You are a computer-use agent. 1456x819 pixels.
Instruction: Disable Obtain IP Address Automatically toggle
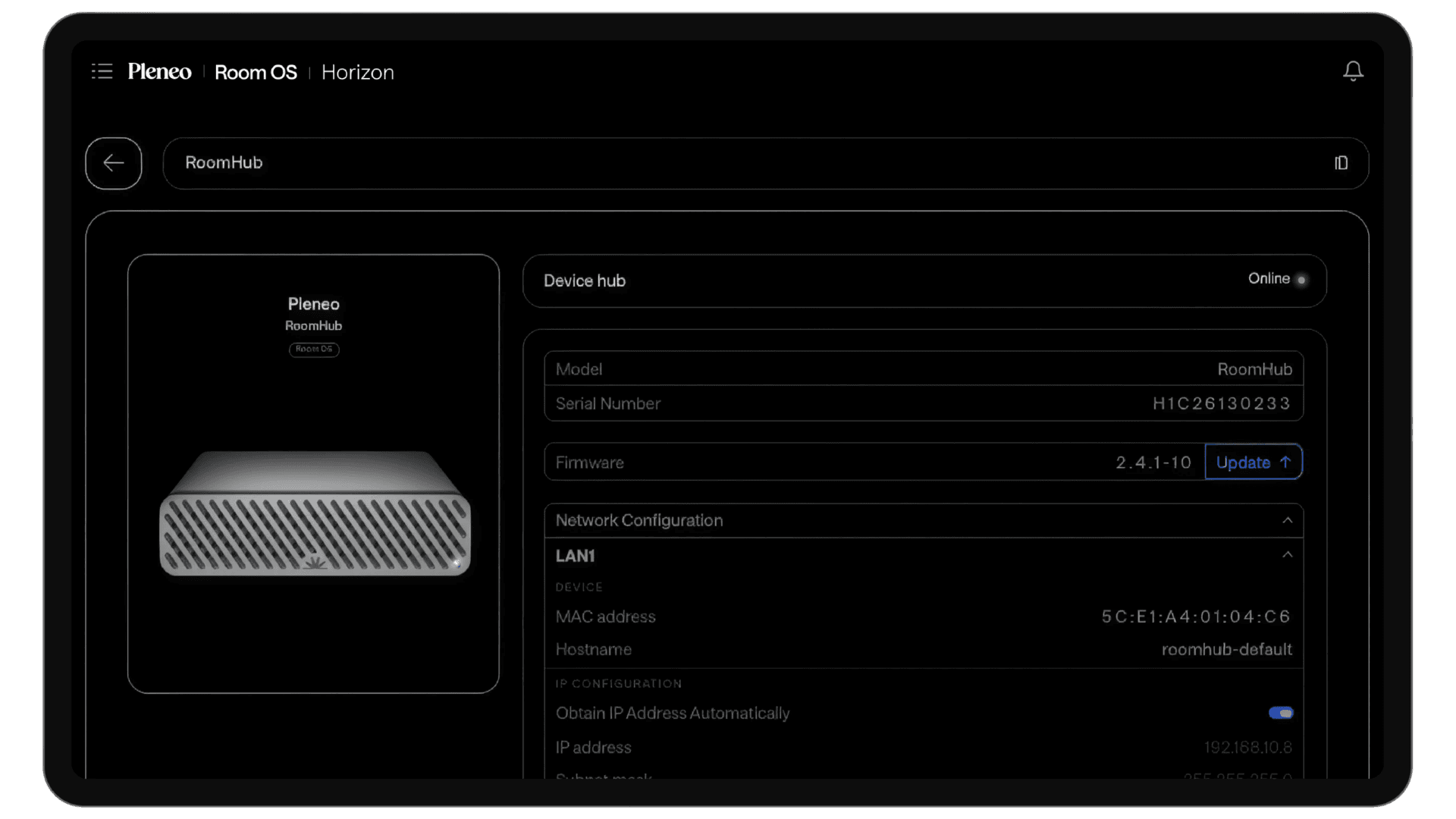click(1281, 713)
